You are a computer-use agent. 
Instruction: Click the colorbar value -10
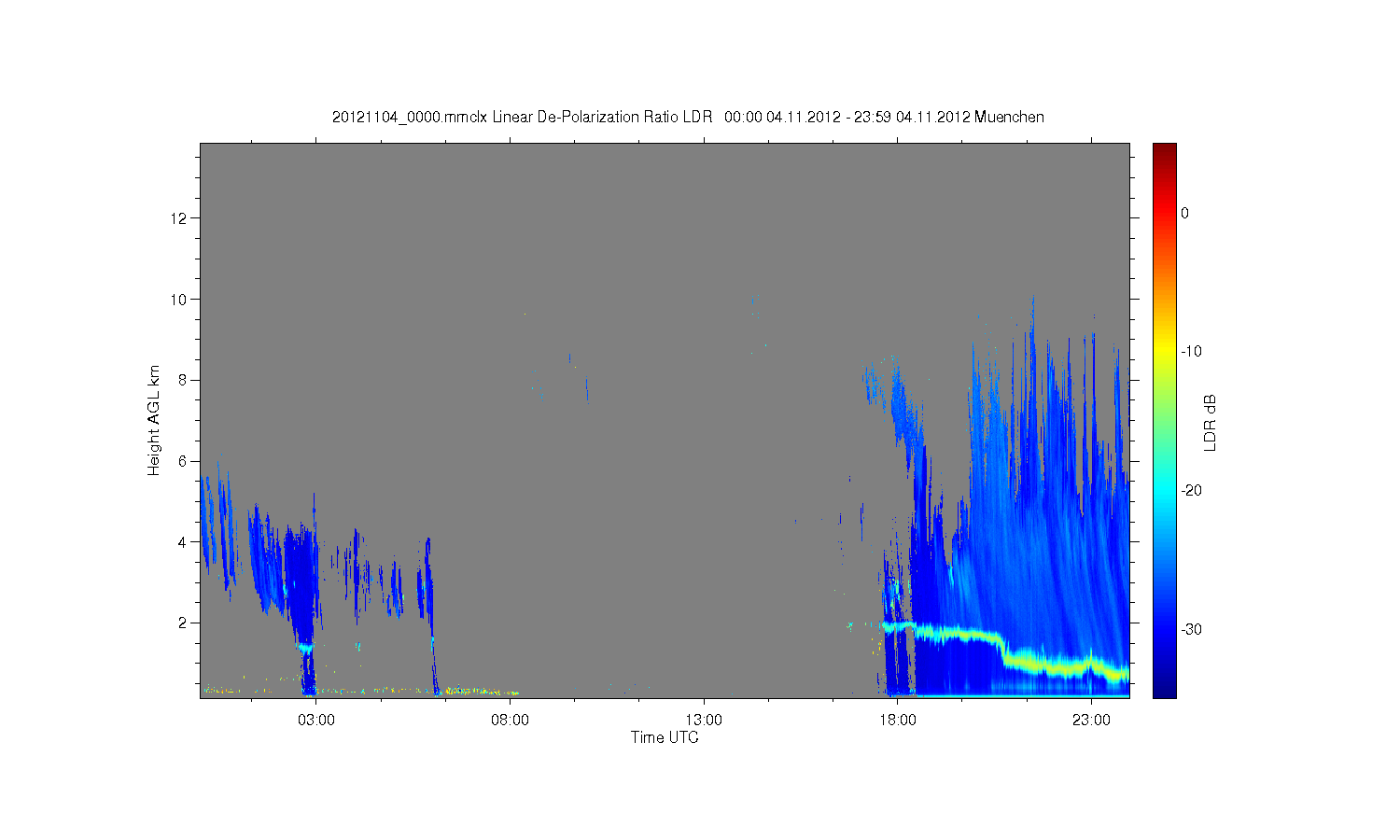[1191, 352]
